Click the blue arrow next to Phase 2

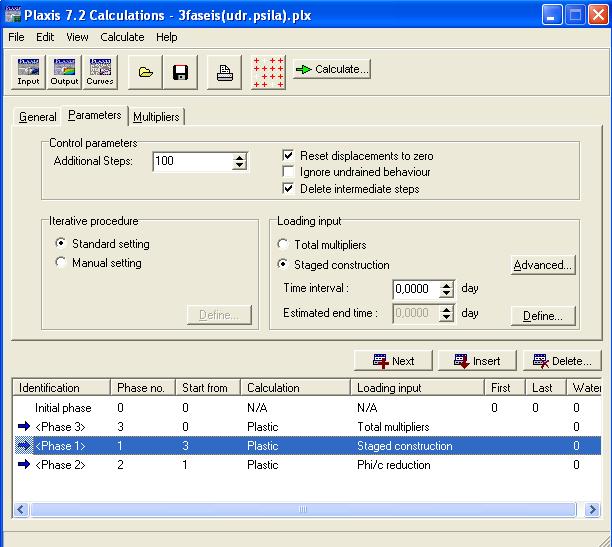tap(24, 464)
